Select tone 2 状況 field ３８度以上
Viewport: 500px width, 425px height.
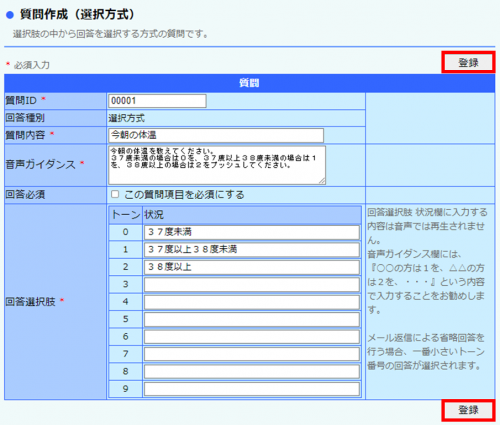pyautogui.click(x=252, y=267)
